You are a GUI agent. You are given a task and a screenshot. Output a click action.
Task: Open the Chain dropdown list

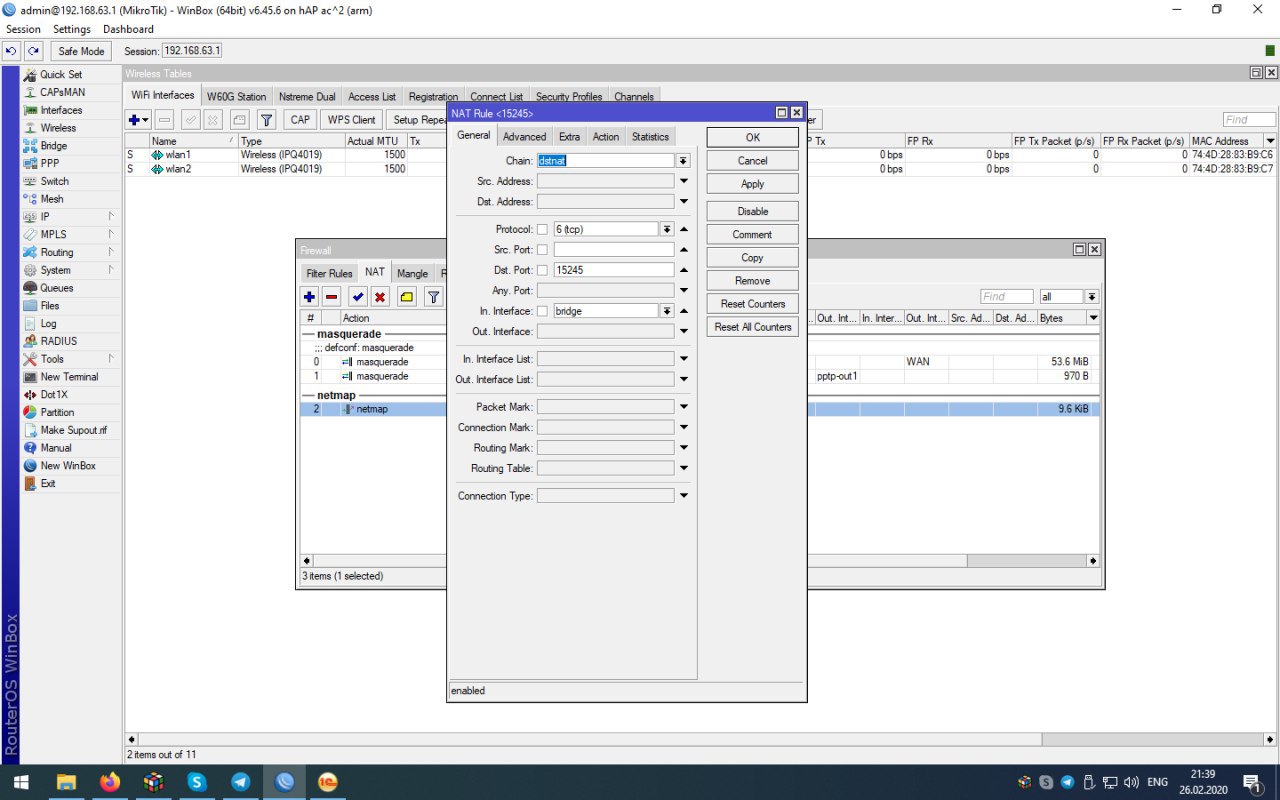pyautogui.click(x=683, y=160)
